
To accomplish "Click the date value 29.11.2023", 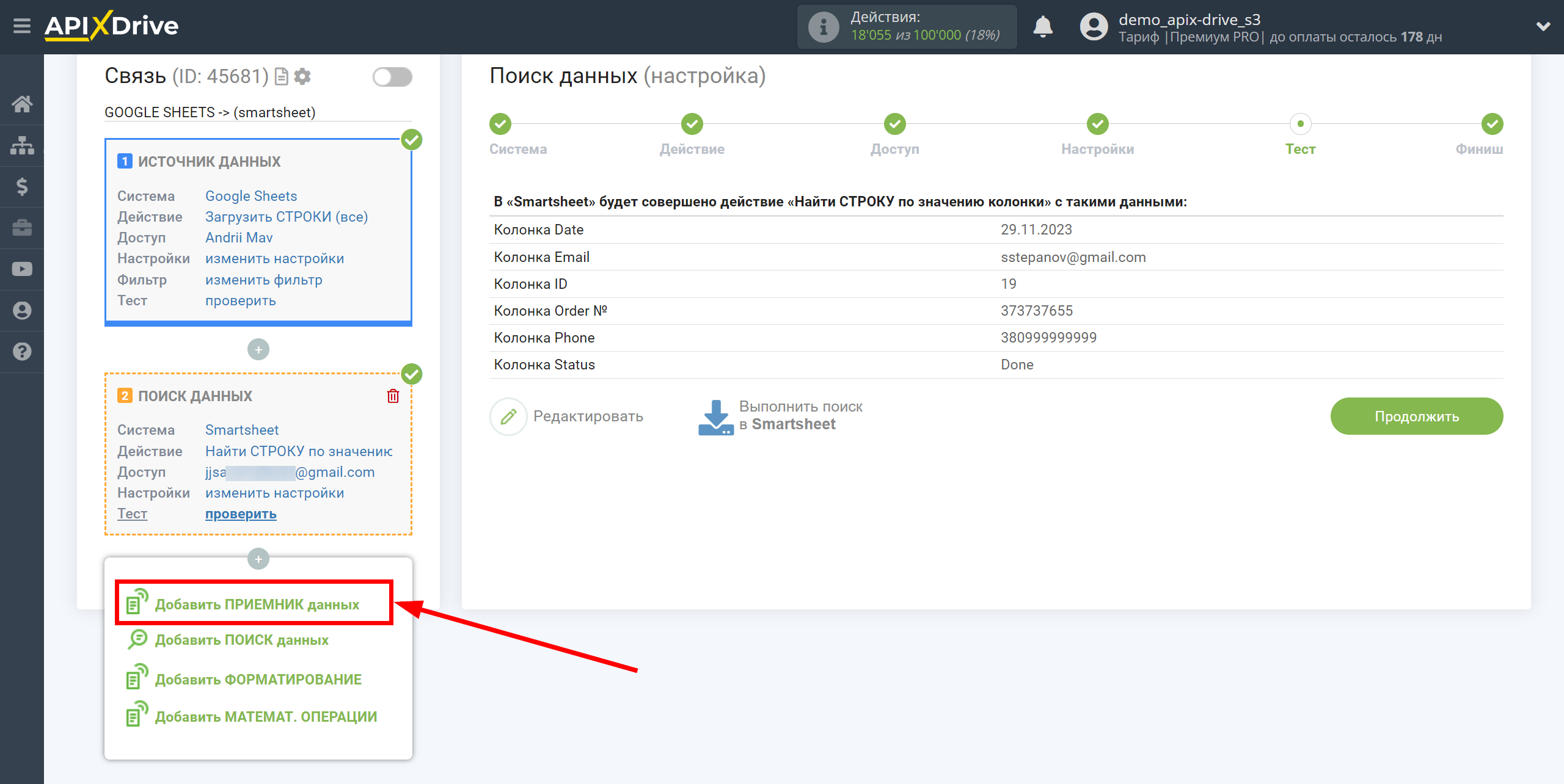I will pos(1036,230).
